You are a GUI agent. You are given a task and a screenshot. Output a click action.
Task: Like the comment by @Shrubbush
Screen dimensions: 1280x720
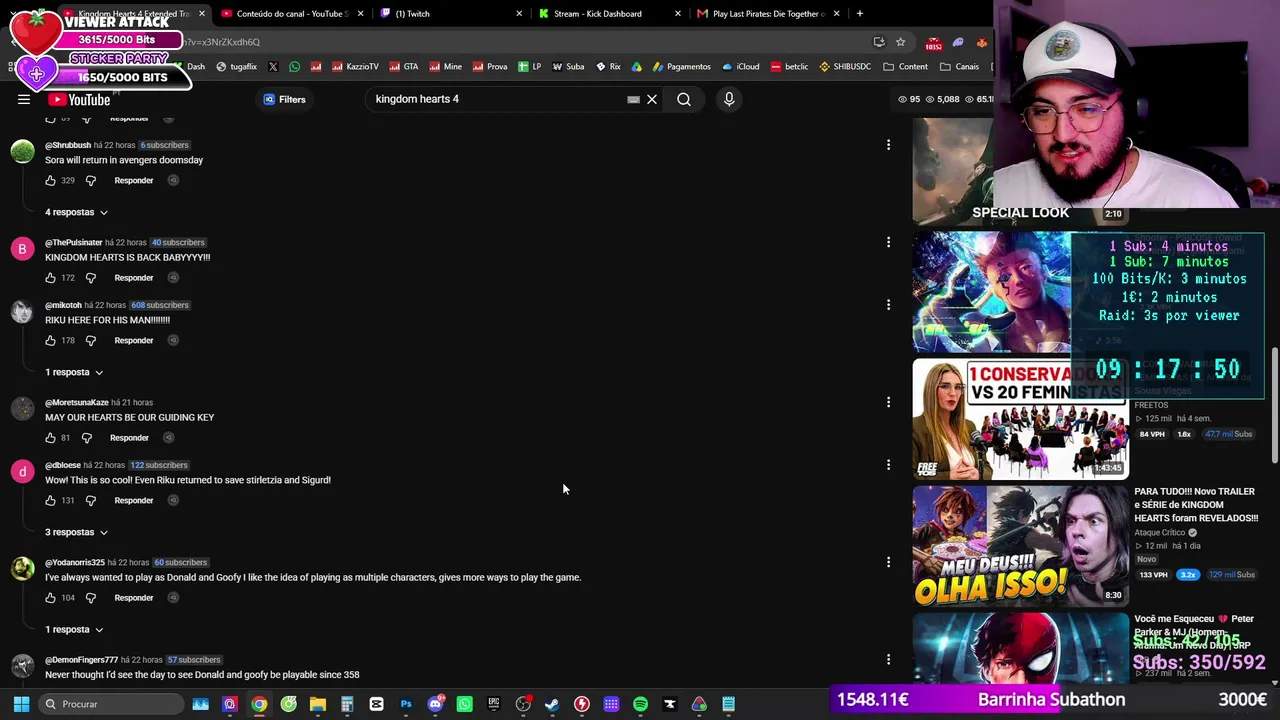50,180
